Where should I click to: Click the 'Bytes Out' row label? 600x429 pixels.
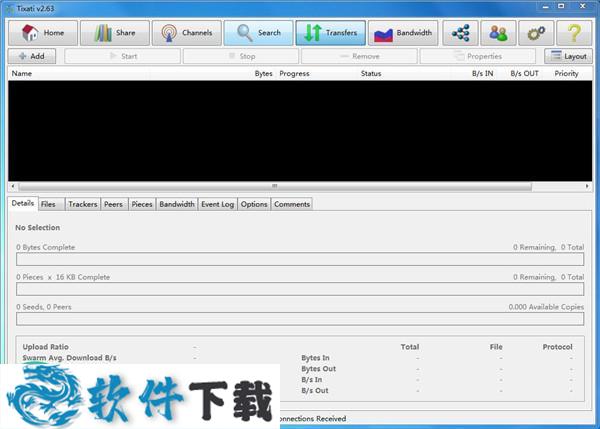(x=318, y=369)
